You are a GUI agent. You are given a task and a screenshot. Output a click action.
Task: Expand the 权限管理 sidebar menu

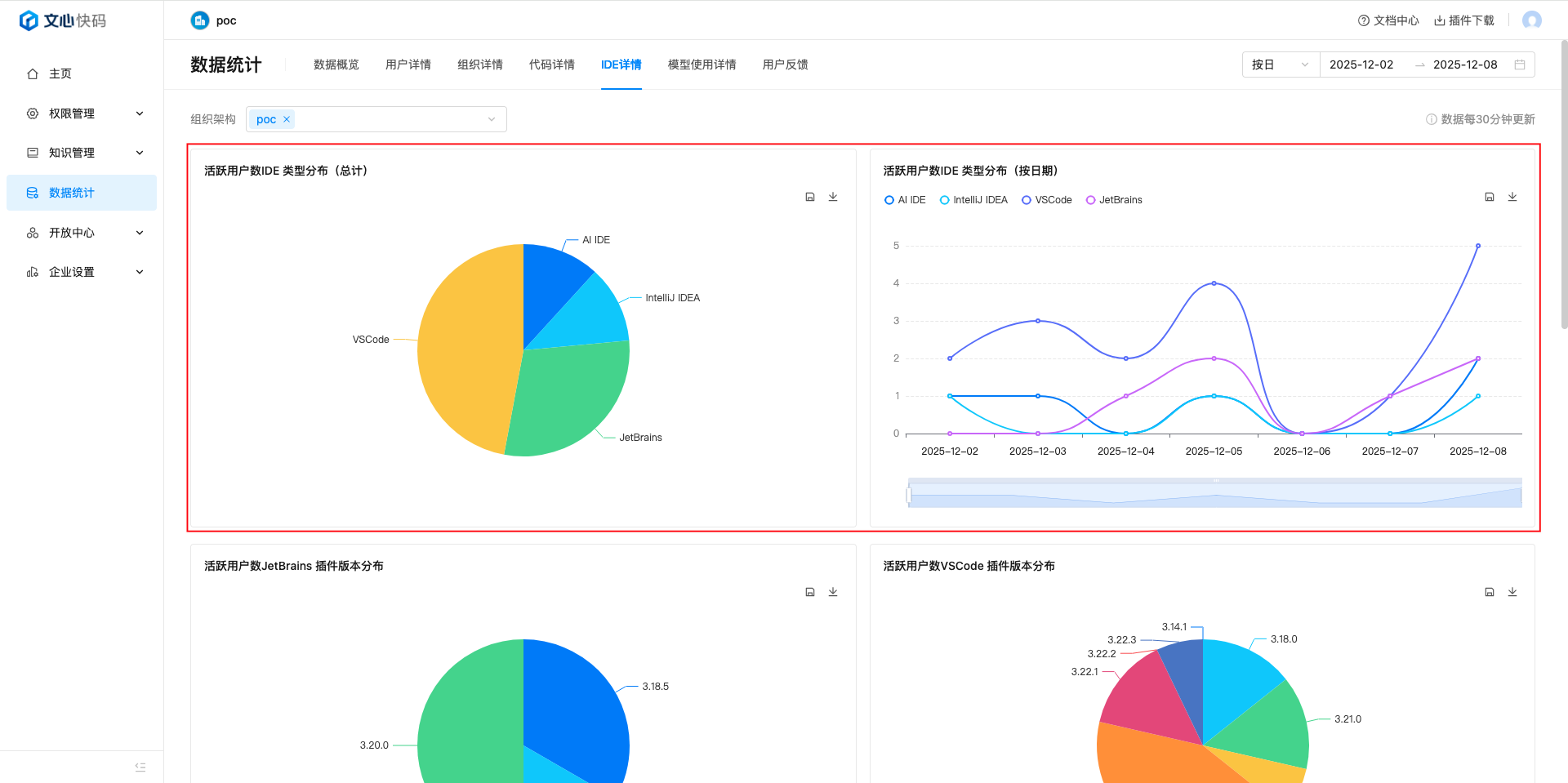82,113
